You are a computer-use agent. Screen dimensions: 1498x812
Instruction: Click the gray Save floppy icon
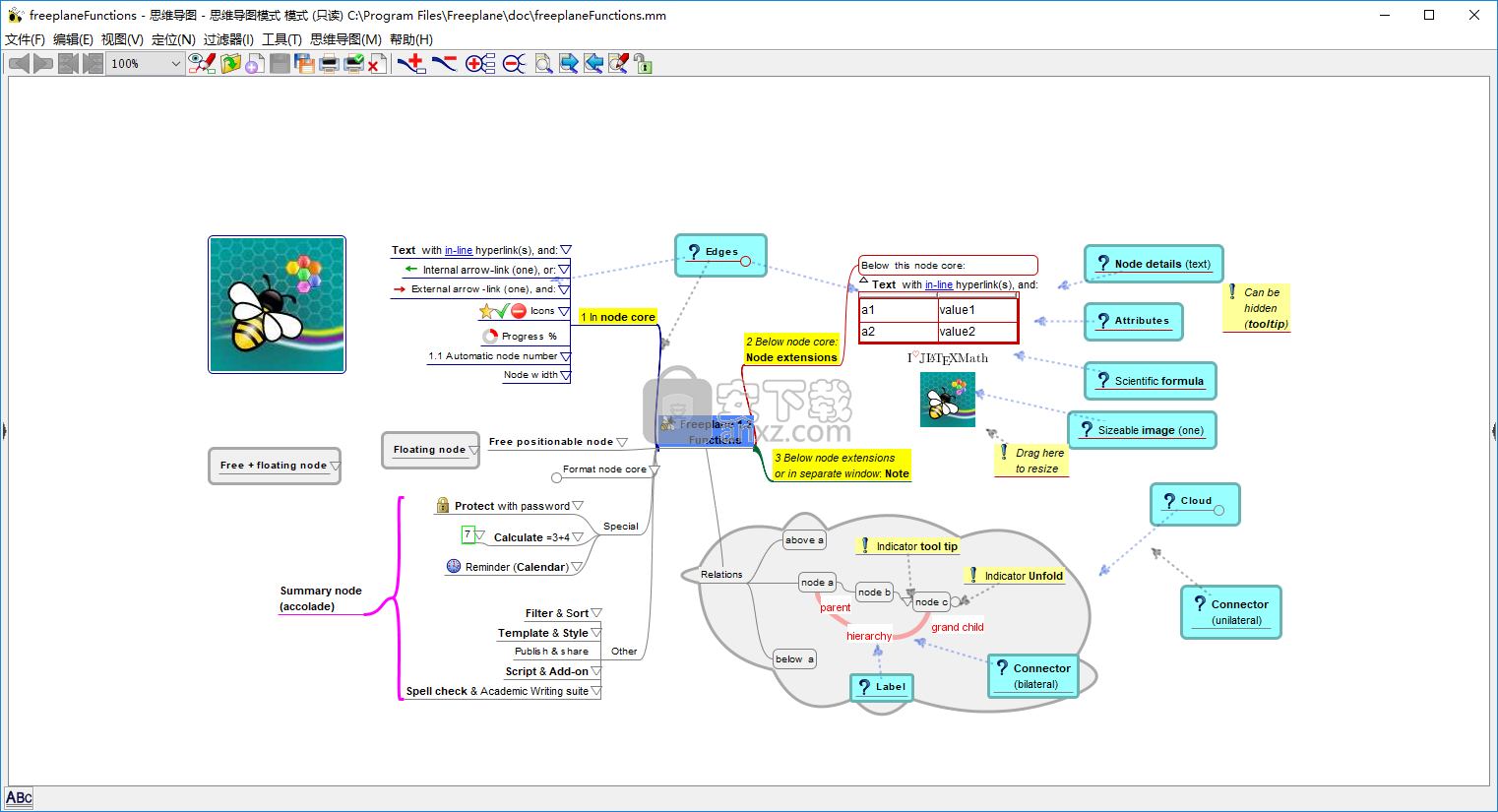[x=280, y=64]
